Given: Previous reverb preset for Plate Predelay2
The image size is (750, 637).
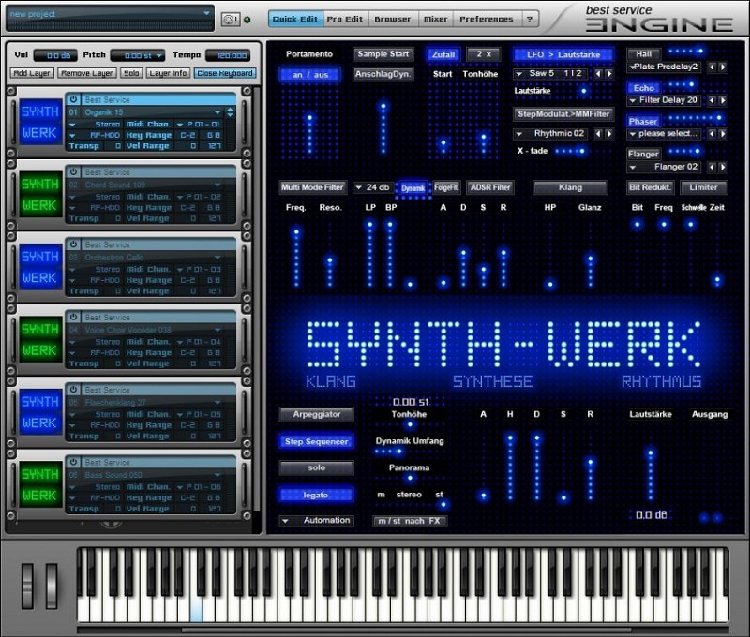Looking at the screenshot, I should (712, 67).
